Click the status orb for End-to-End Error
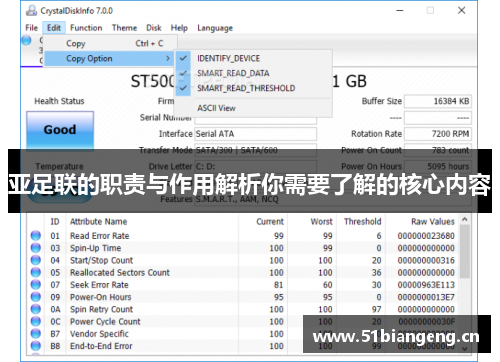This screenshot has width=500, height=362. tap(36, 346)
